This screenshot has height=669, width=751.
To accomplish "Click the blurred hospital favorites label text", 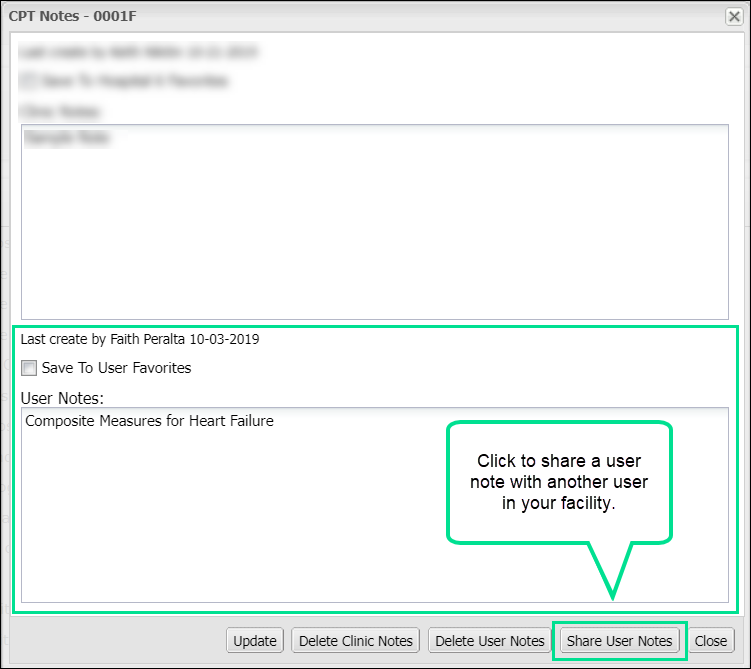I will (135, 81).
